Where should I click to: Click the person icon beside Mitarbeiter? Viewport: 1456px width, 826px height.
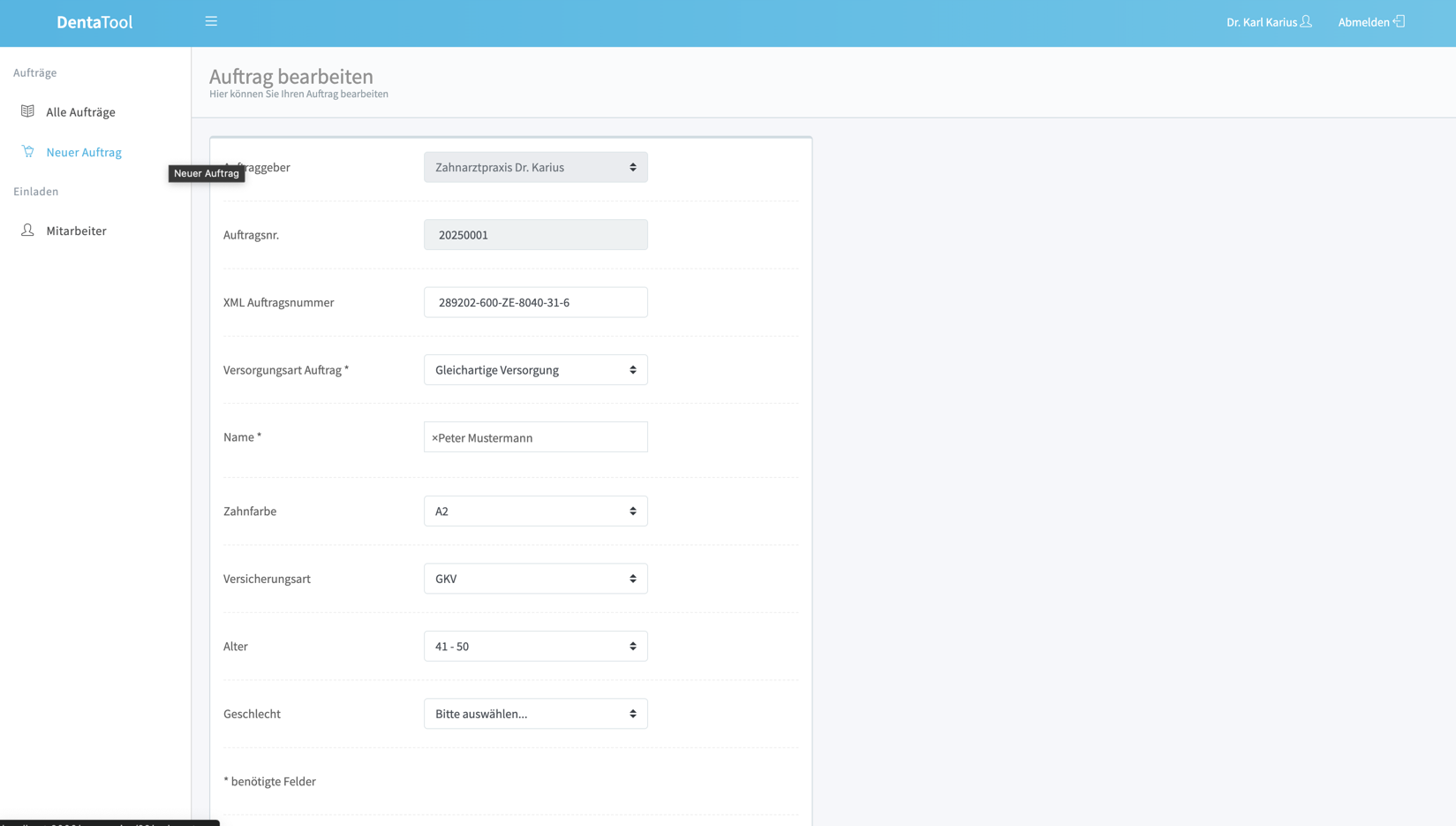pyautogui.click(x=27, y=231)
